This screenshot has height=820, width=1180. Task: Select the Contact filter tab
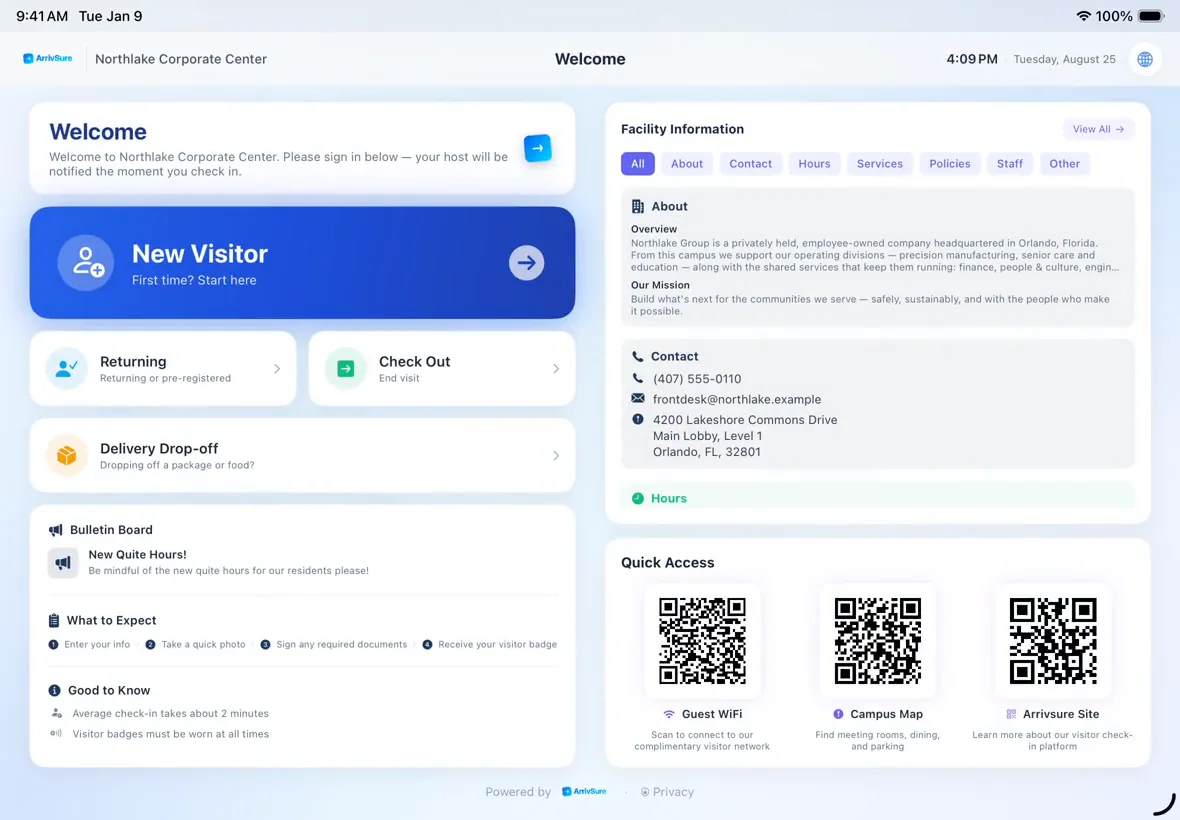(750, 163)
